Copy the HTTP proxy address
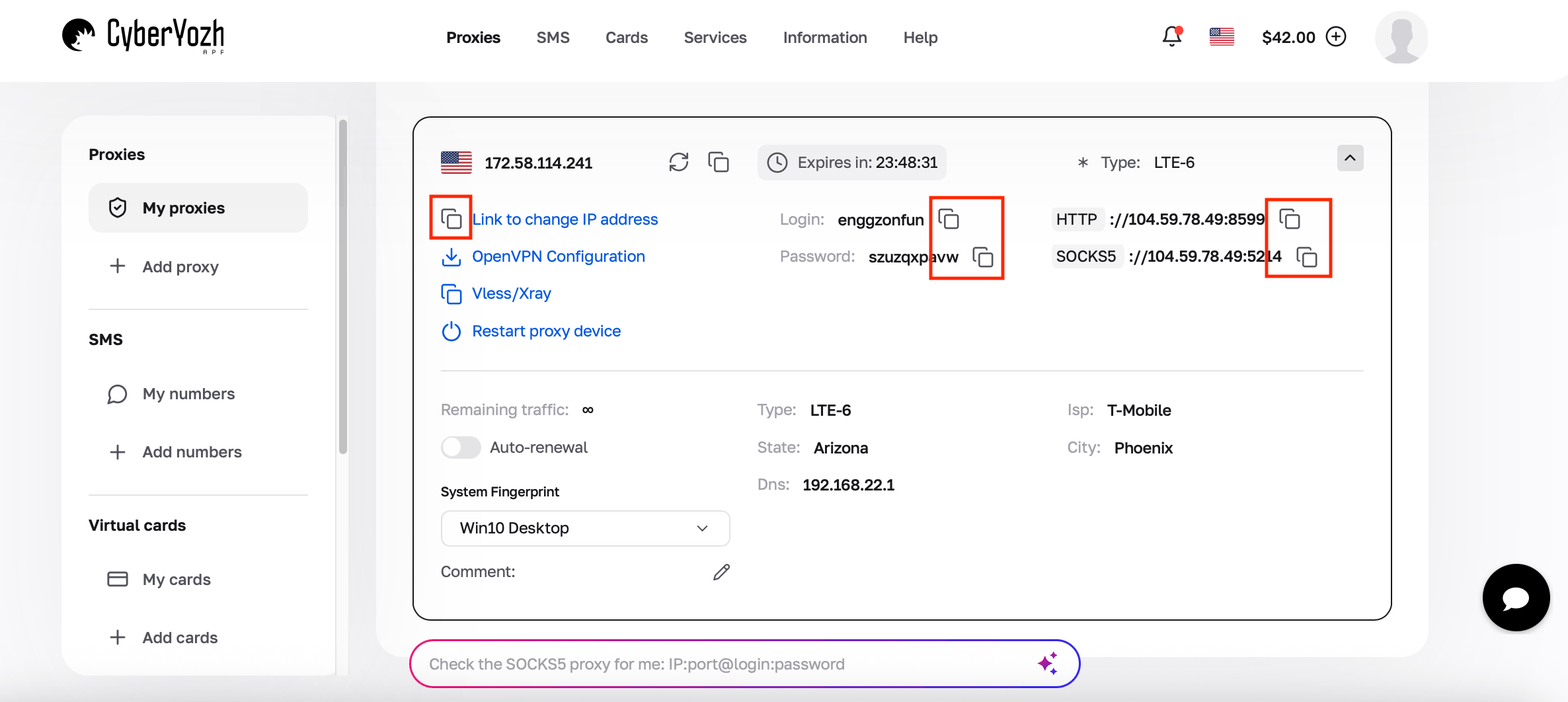1568x702 pixels. click(1290, 219)
